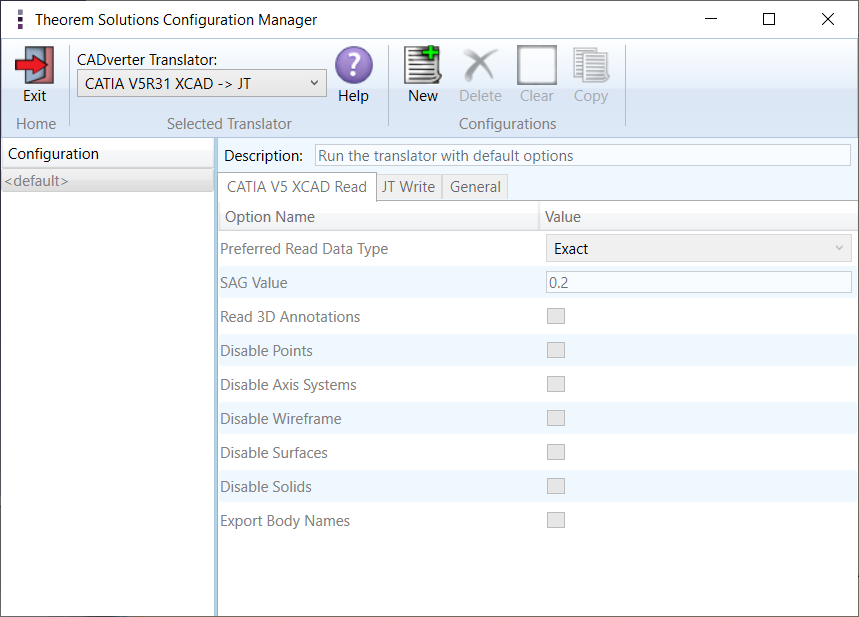Click the Preferred Read Data Type label

click(x=304, y=249)
